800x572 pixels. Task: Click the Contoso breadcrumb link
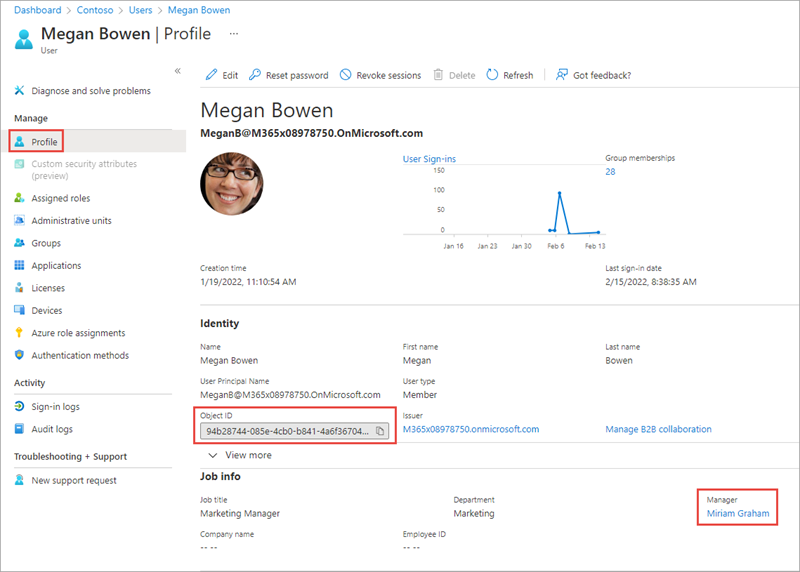95,10
